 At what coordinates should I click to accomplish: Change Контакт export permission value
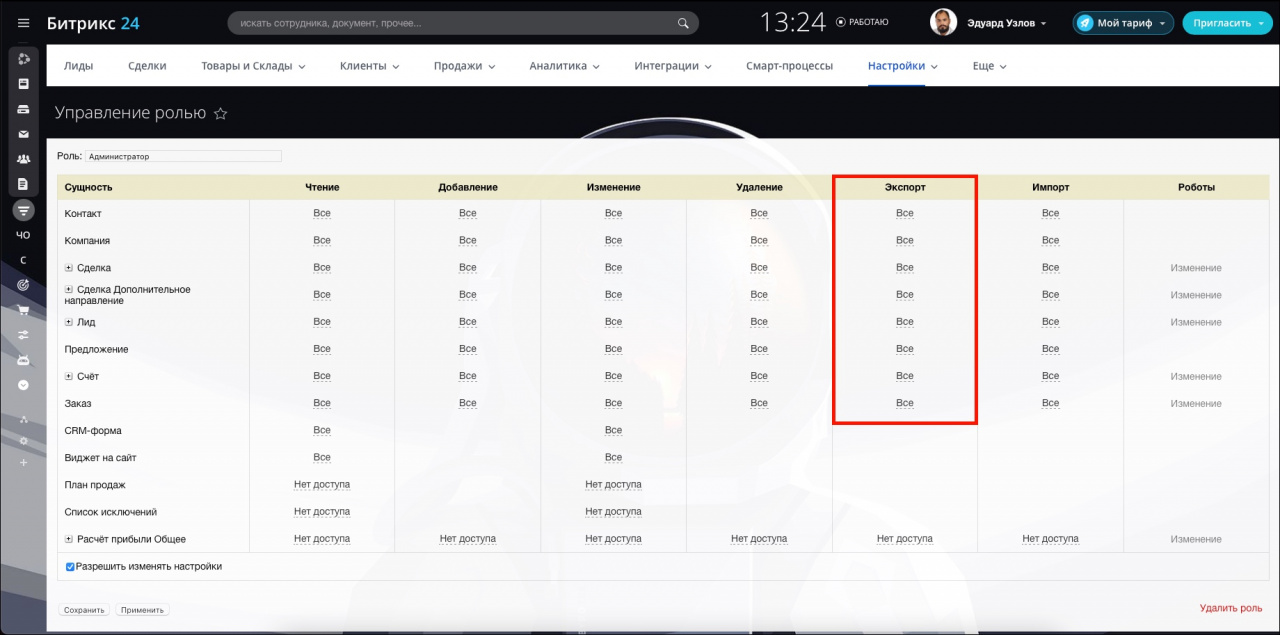[904, 213]
